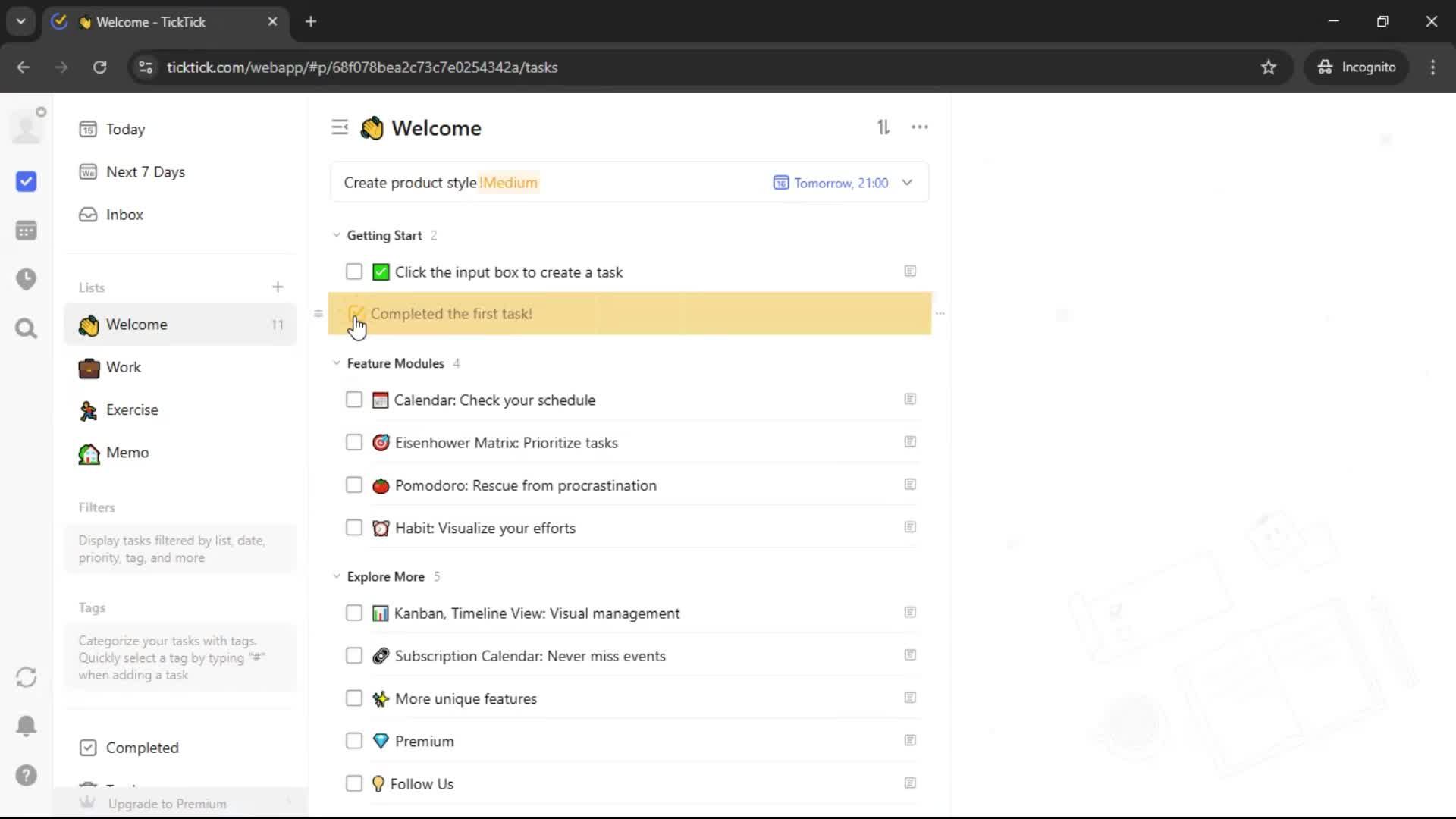
Task: Open the notifications bell
Action: [x=26, y=726]
